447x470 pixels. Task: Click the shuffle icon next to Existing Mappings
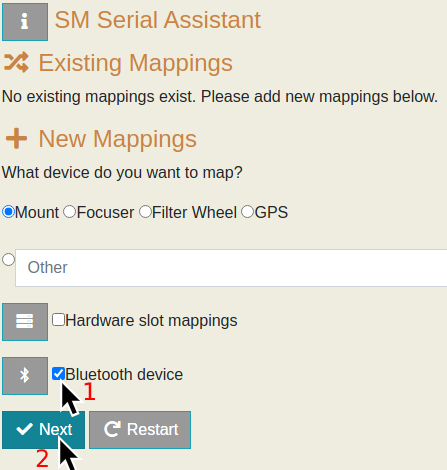click(16, 62)
